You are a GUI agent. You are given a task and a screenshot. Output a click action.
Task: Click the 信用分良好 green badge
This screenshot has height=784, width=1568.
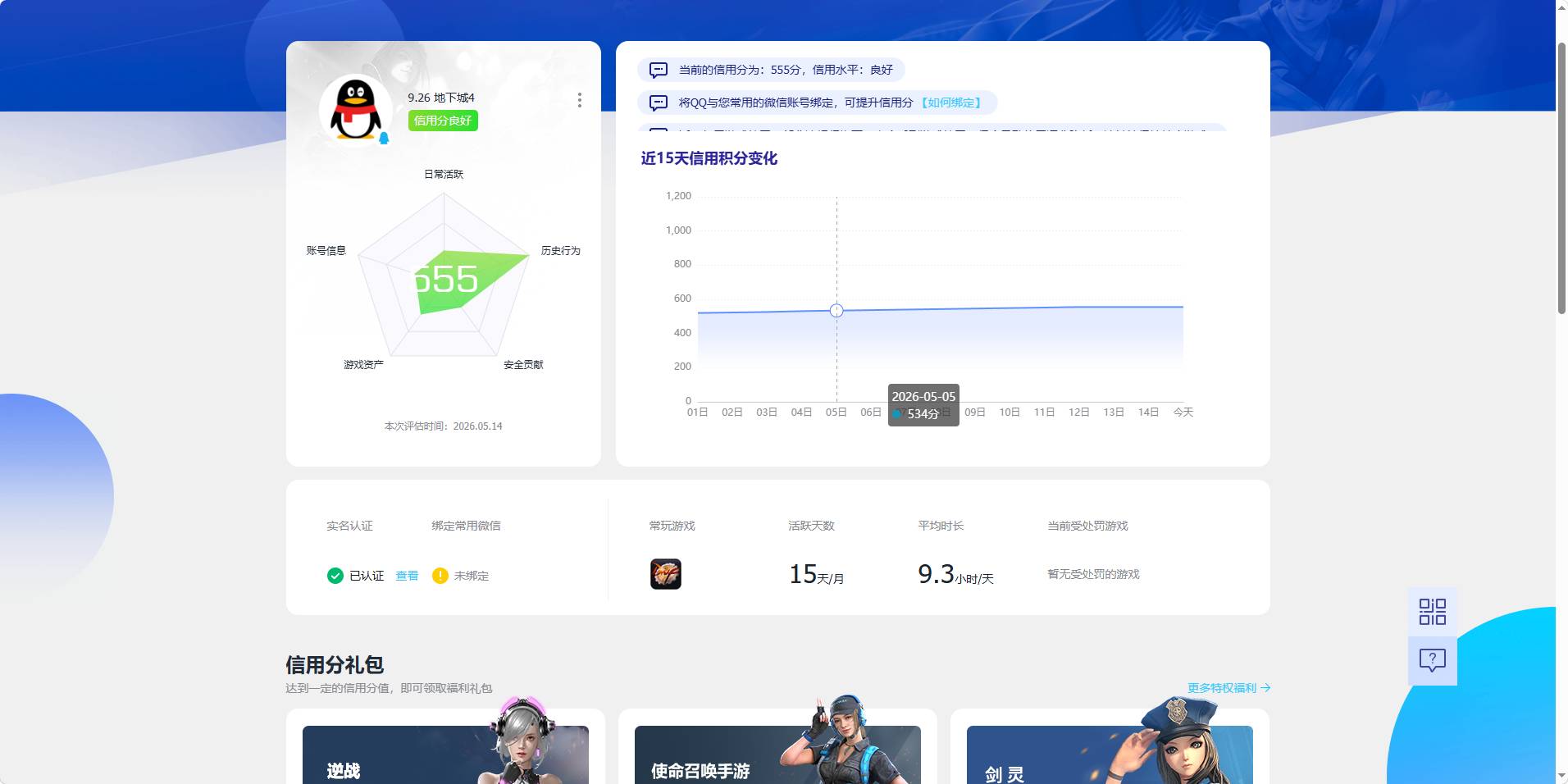click(443, 121)
